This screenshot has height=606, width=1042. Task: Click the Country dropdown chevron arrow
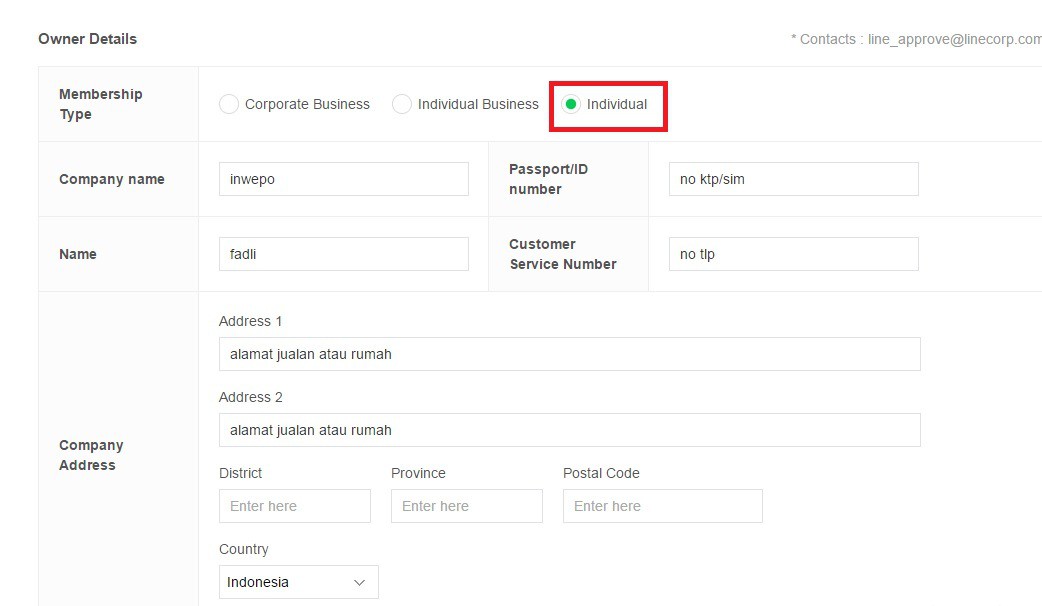pos(360,582)
